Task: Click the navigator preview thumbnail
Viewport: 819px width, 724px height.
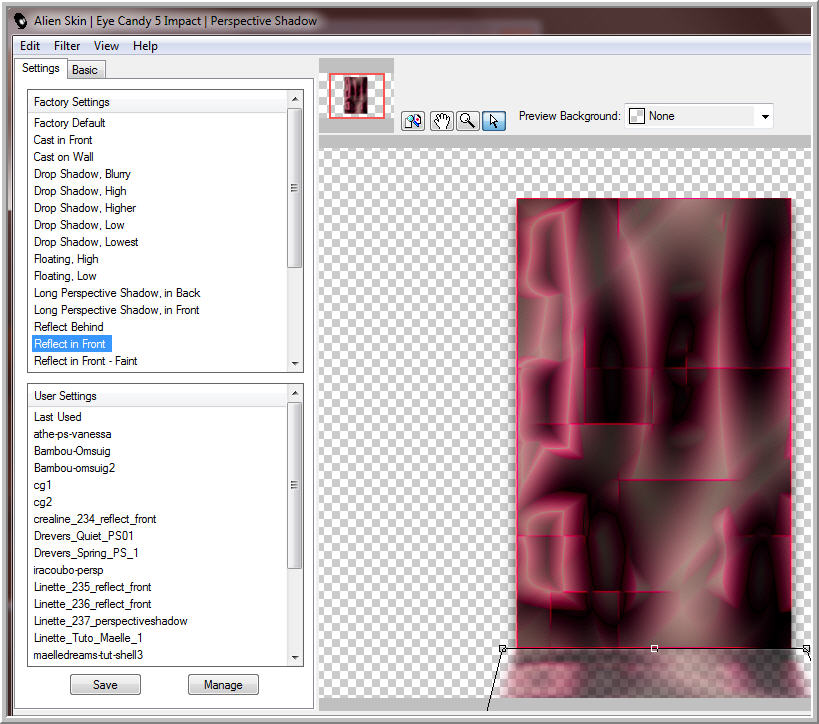Action: click(x=357, y=96)
